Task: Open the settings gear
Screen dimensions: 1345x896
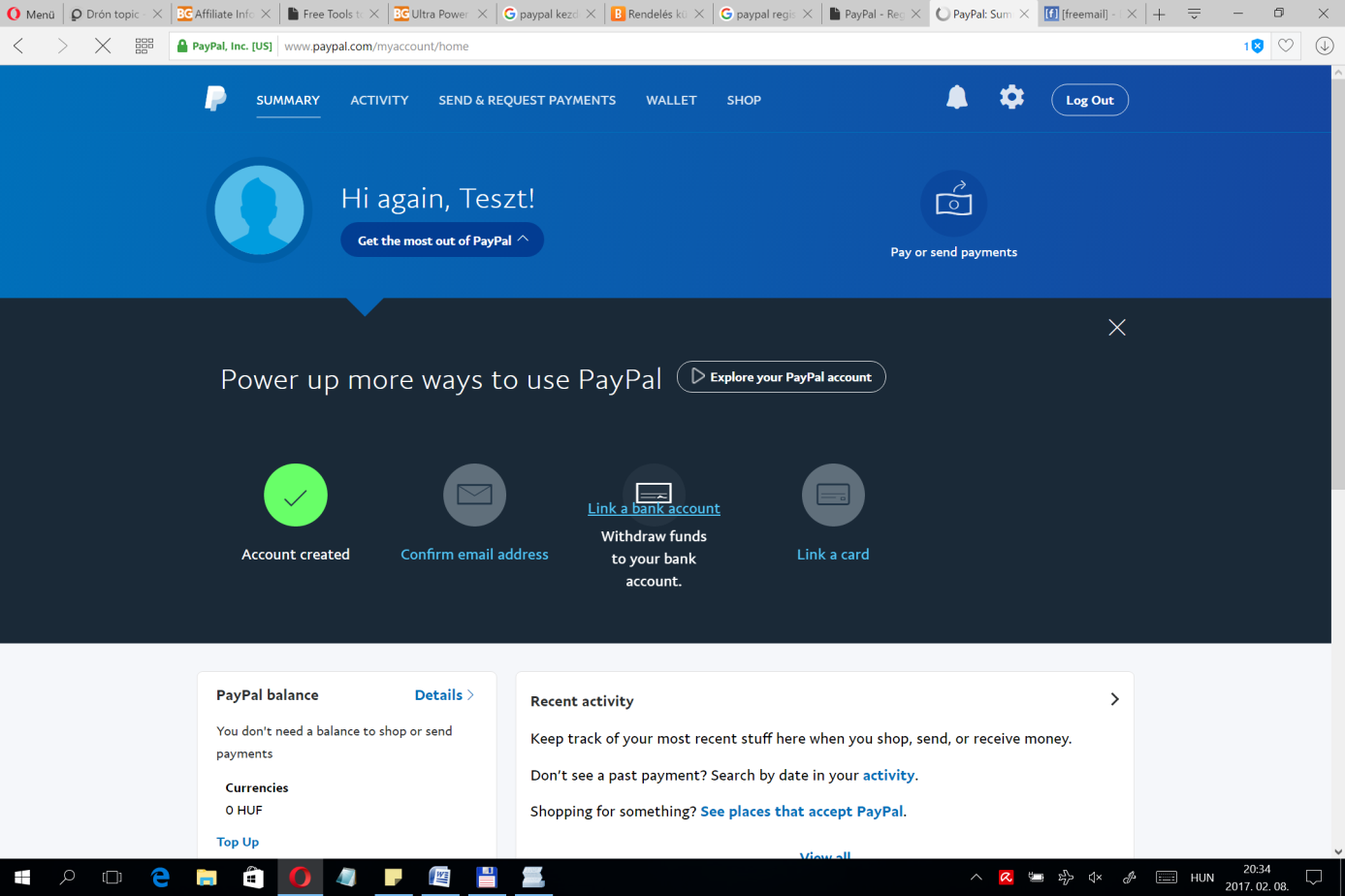Action: click(1011, 97)
